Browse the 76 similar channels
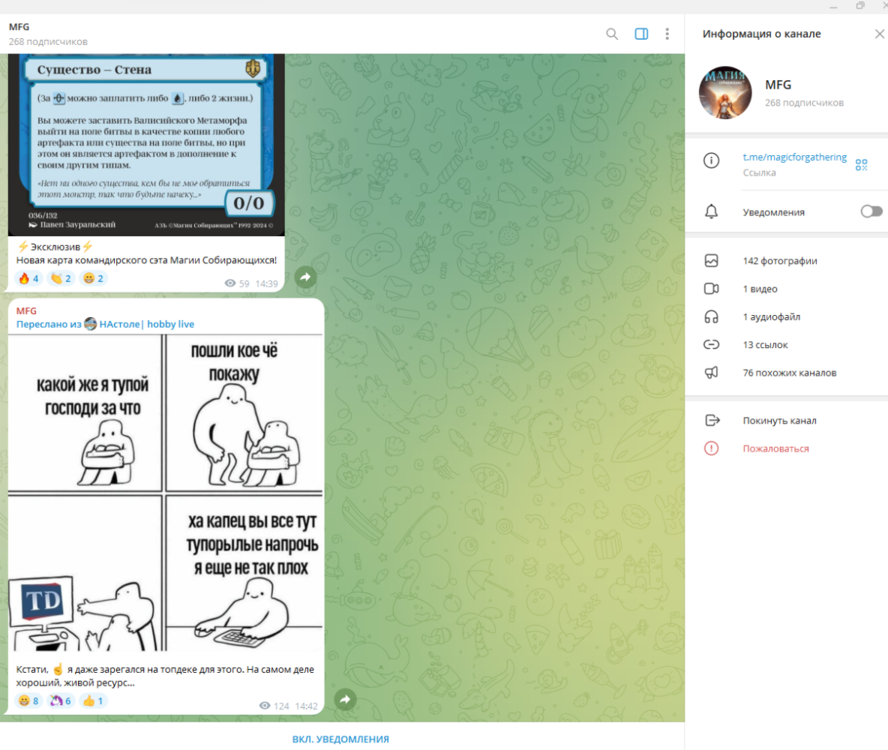Screen dimensions: 888x750 pos(789,373)
